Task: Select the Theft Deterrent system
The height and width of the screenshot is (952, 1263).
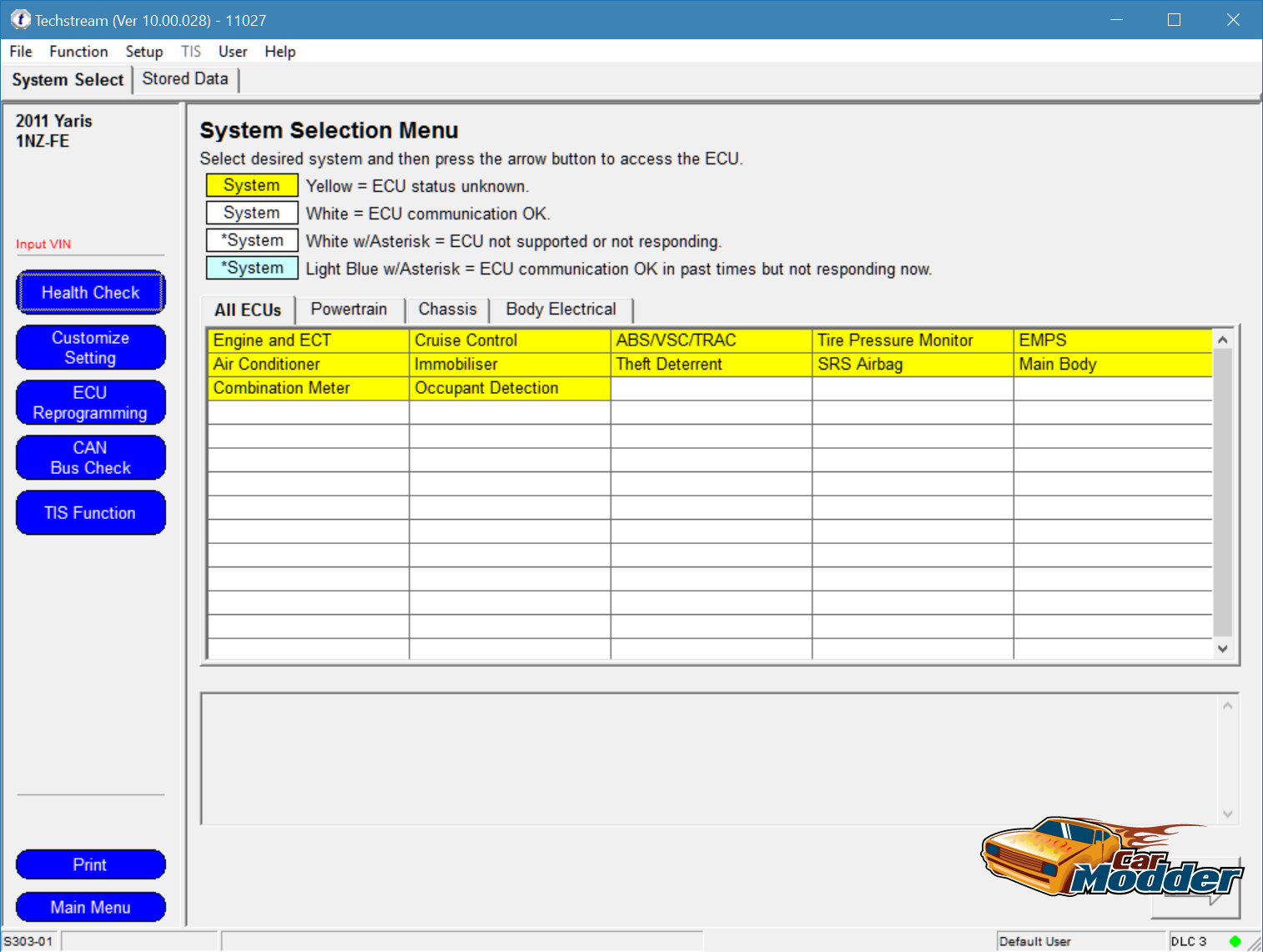Action: (x=711, y=365)
